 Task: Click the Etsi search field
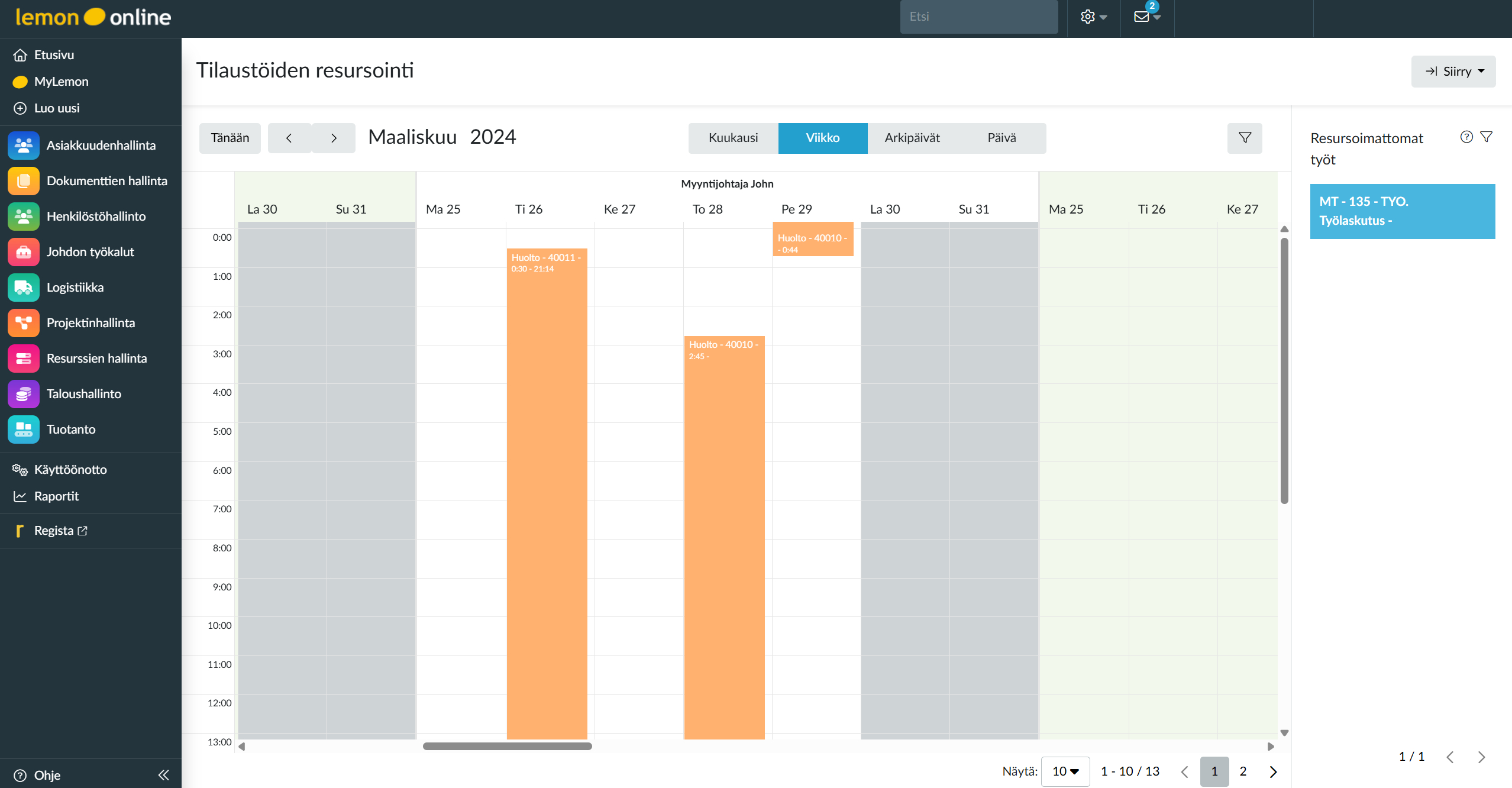click(978, 17)
